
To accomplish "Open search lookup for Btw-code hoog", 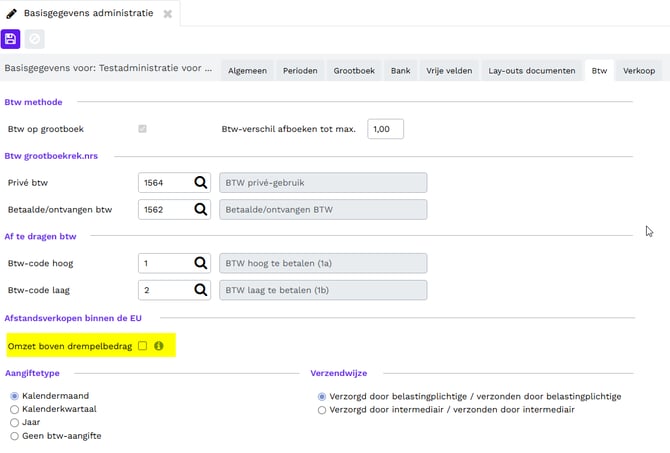I will (x=200, y=263).
